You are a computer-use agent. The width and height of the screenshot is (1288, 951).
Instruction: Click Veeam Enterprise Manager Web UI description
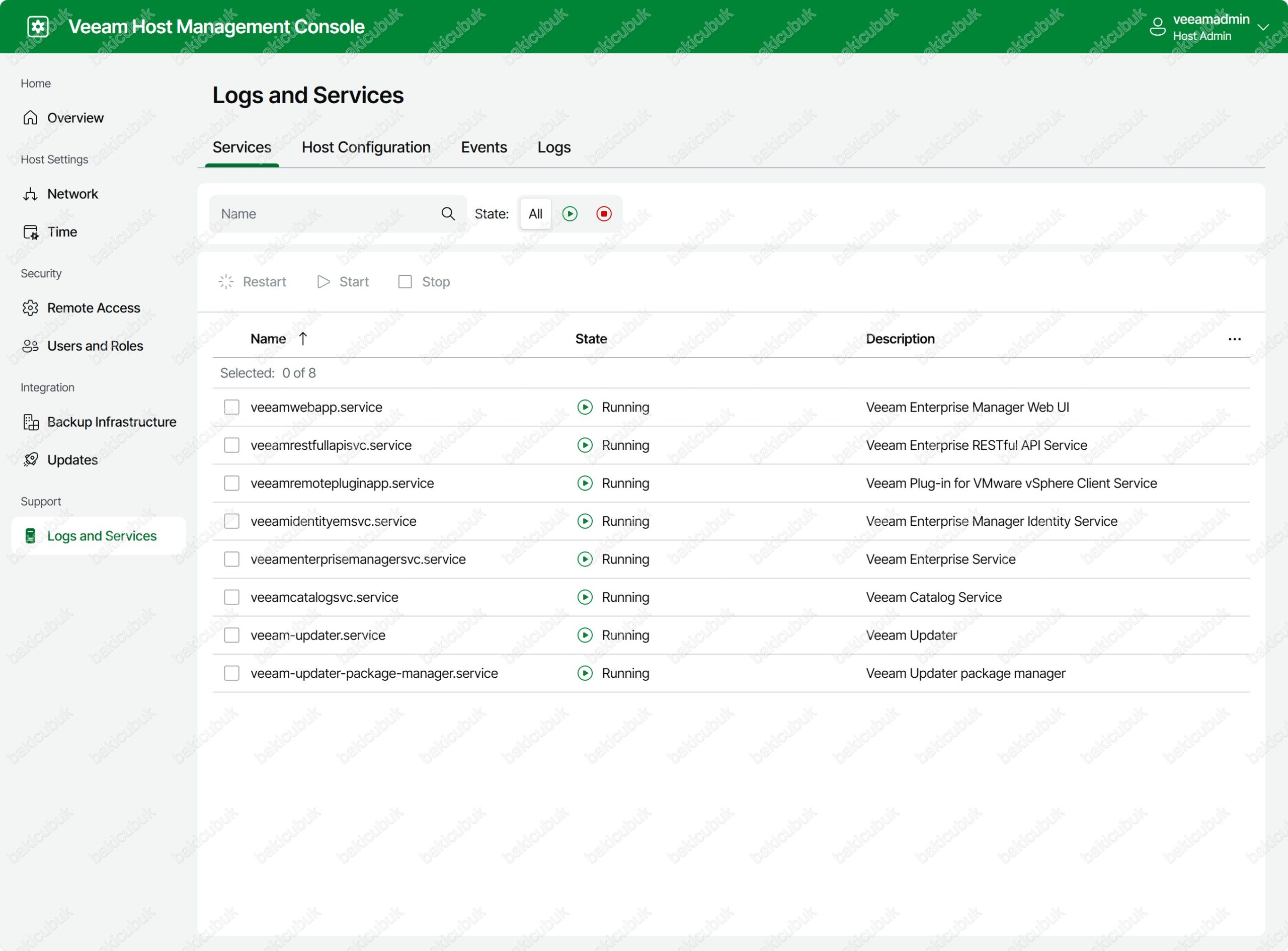[x=967, y=408]
